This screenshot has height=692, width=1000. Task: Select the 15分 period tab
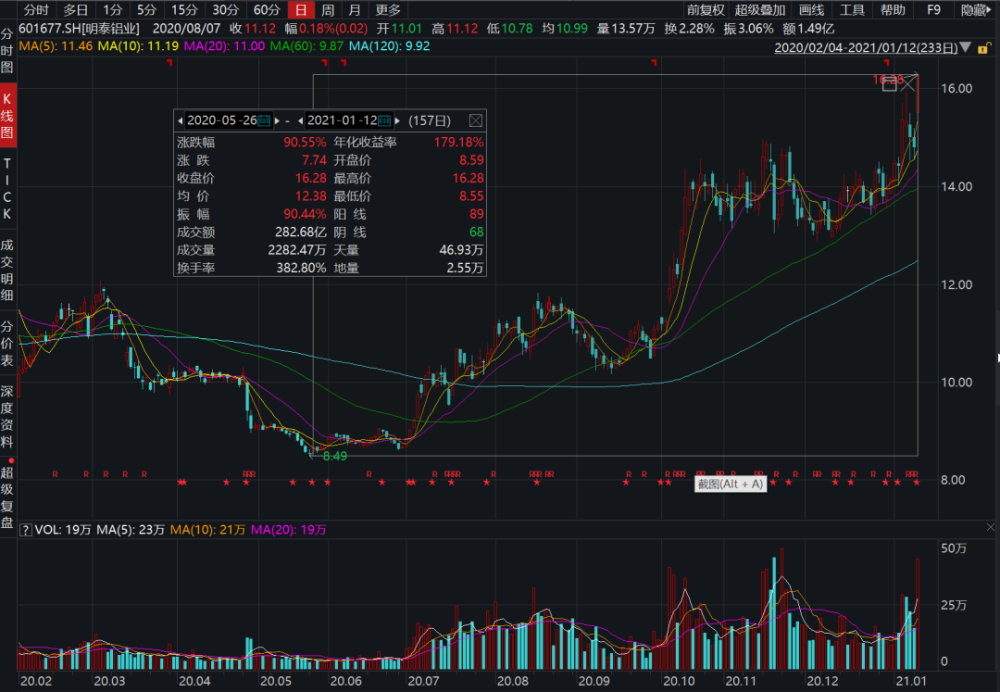184,10
